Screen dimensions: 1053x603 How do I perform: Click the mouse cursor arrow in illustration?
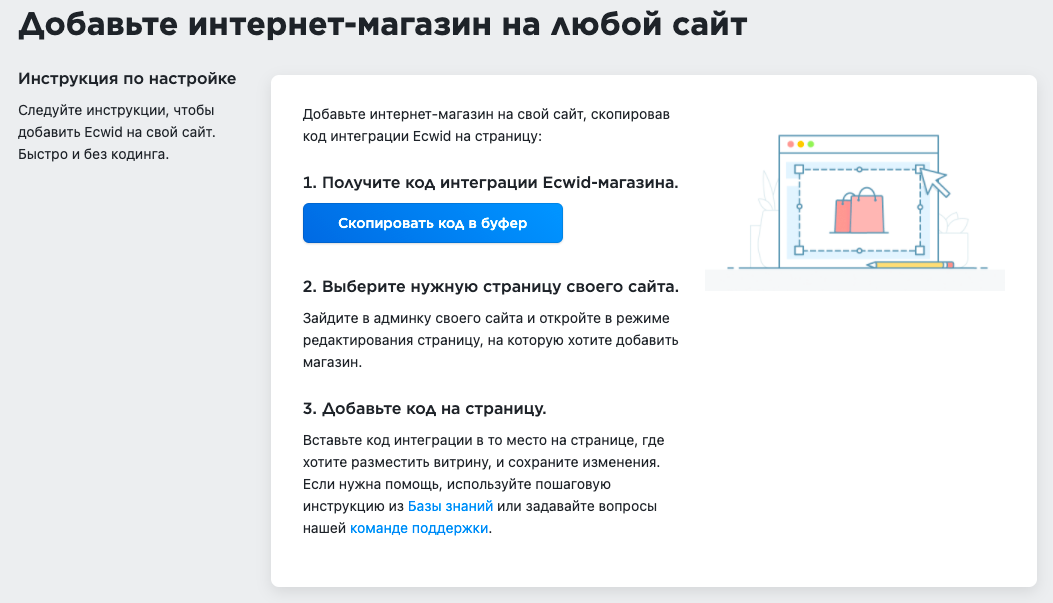coord(935,181)
